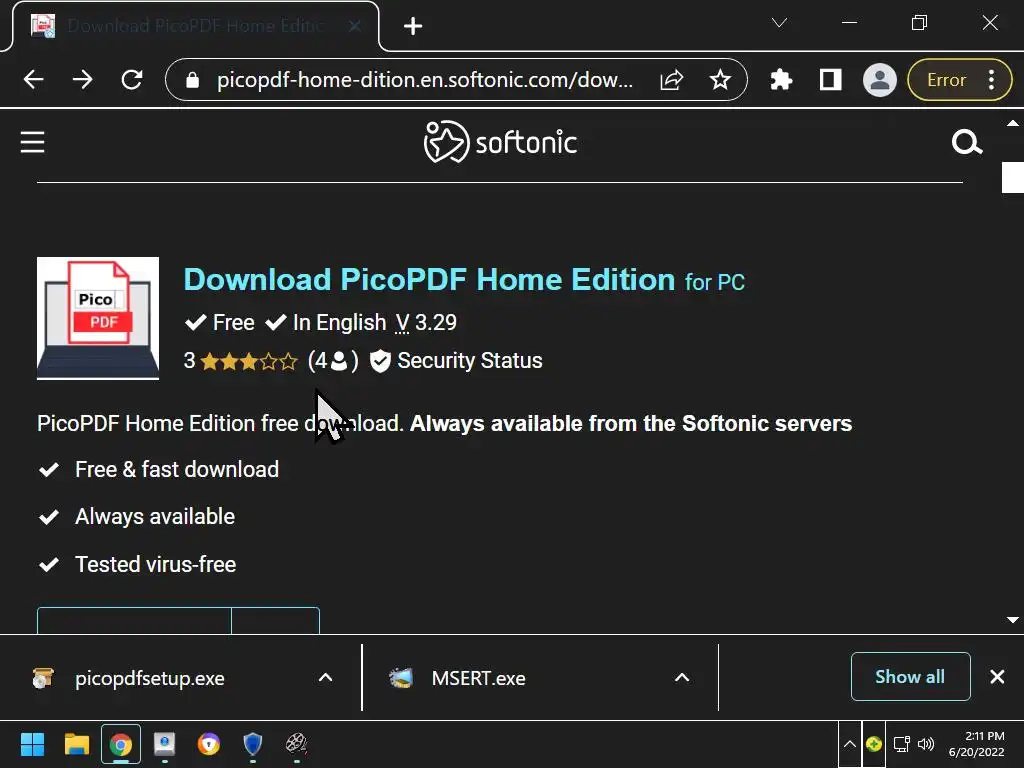The width and height of the screenshot is (1024, 768).
Task: Open clock and date 2:11 PM
Action: point(976,744)
